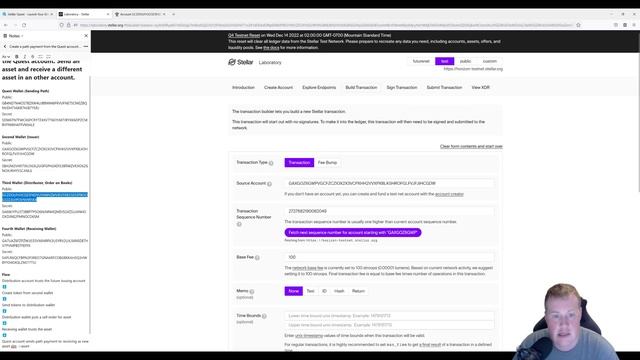Viewport: 640px width, 360px height.
Task: Open the account creator link
Action: (x=449, y=194)
